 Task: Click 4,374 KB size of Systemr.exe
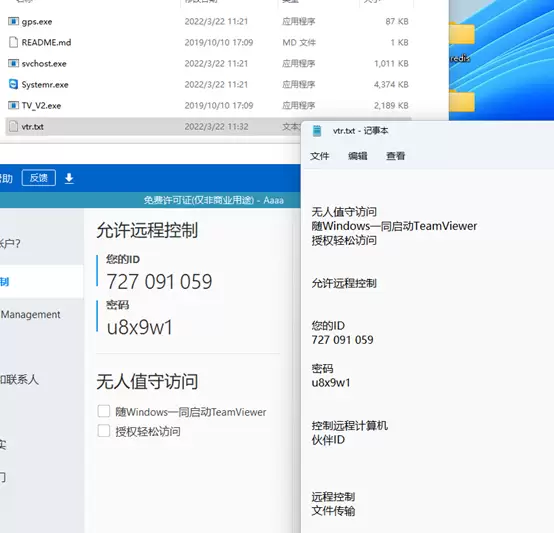click(x=391, y=84)
